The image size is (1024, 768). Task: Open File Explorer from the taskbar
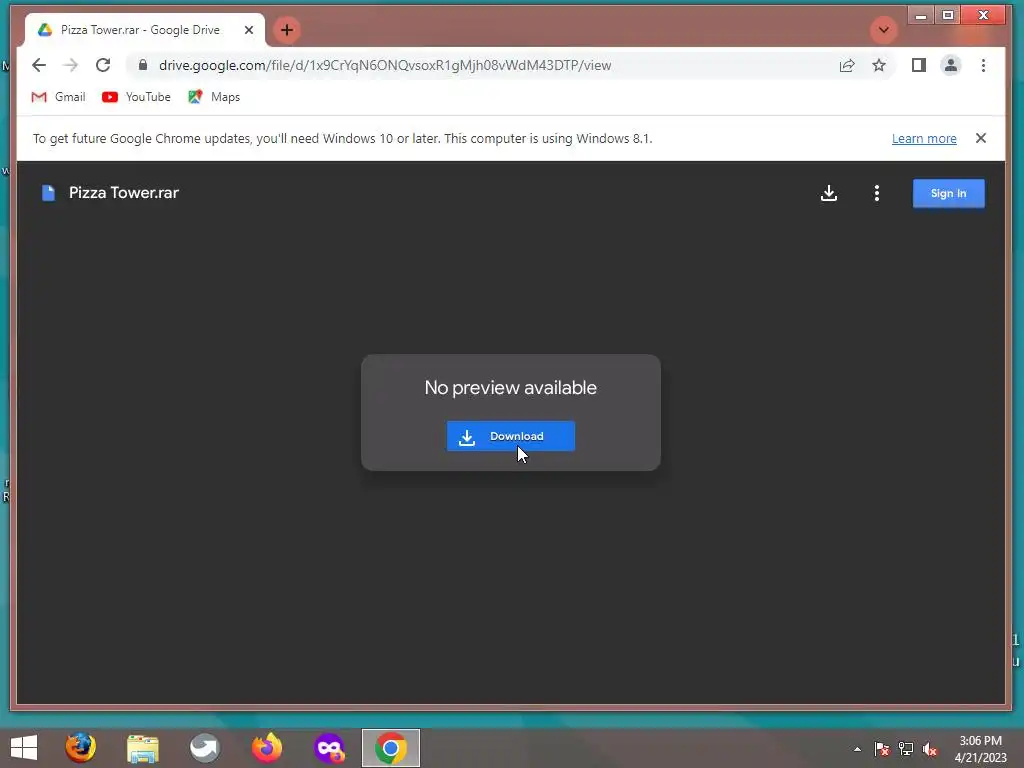pyautogui.click(x=142, y=748)
